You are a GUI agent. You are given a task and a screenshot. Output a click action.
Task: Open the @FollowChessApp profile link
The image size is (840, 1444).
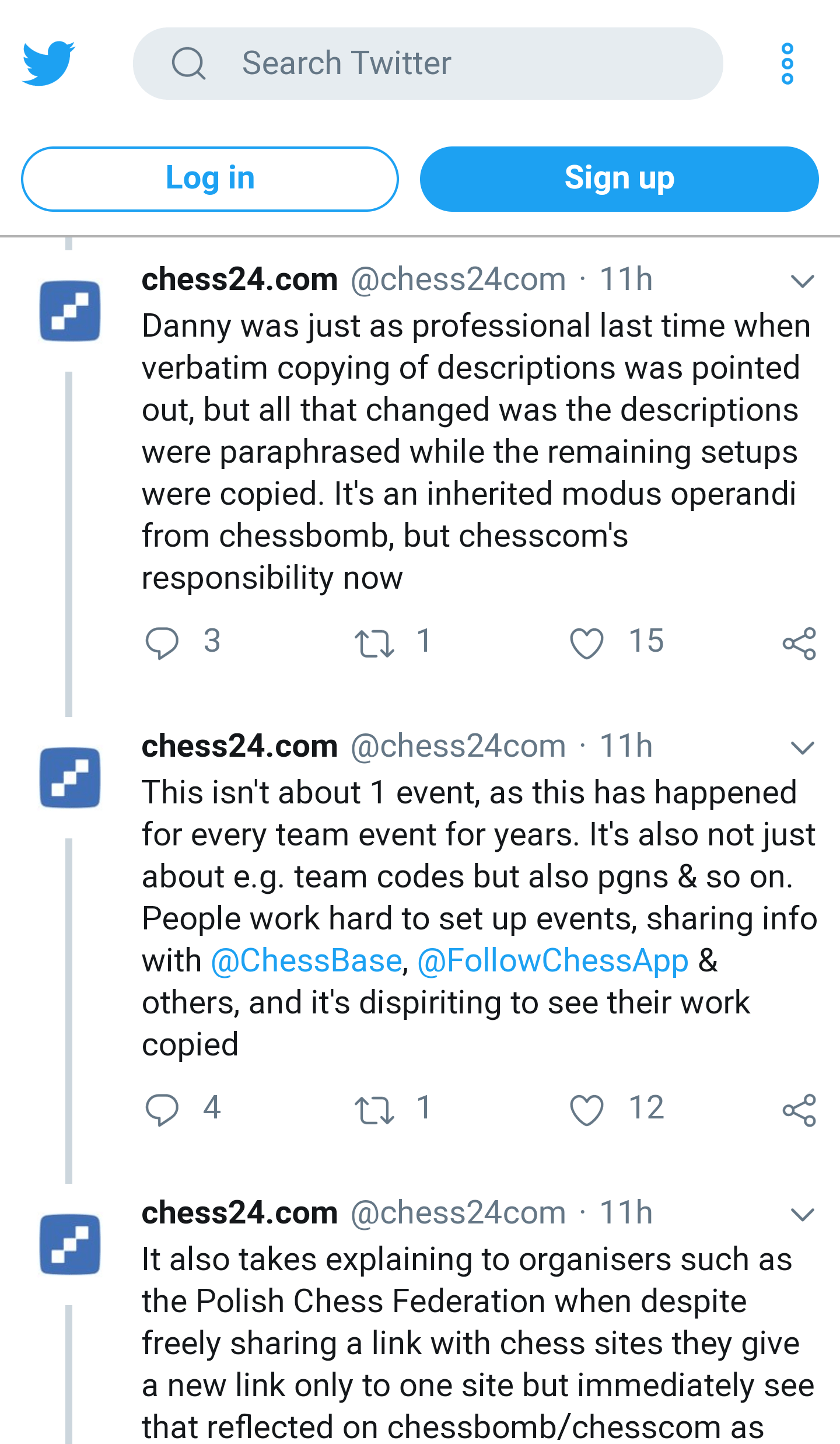coord(552,960)
